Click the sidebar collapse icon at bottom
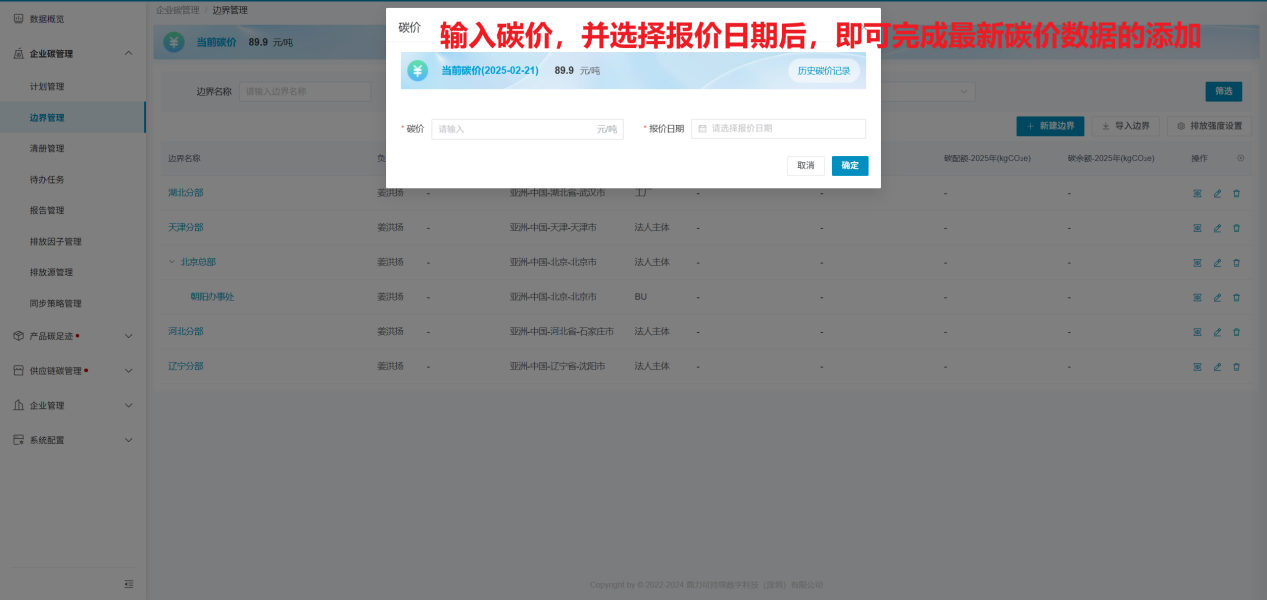The height and width of the screenshot is (600, 1267). pyautogui.click(x=128, y=584)
